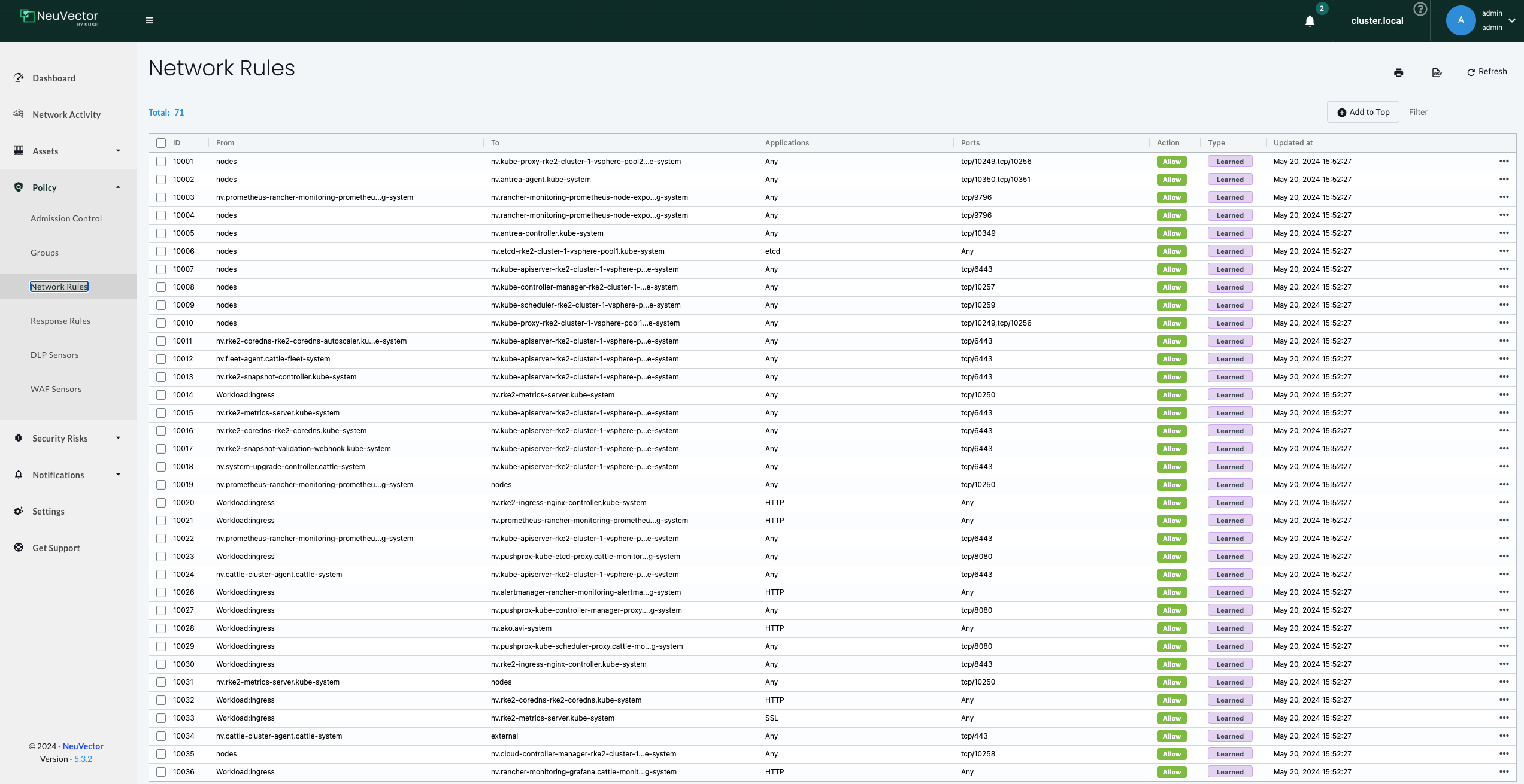Screen dimensions: 1524x784
Task: Open actions menu for rule 10001
Action: (1504, 161)
